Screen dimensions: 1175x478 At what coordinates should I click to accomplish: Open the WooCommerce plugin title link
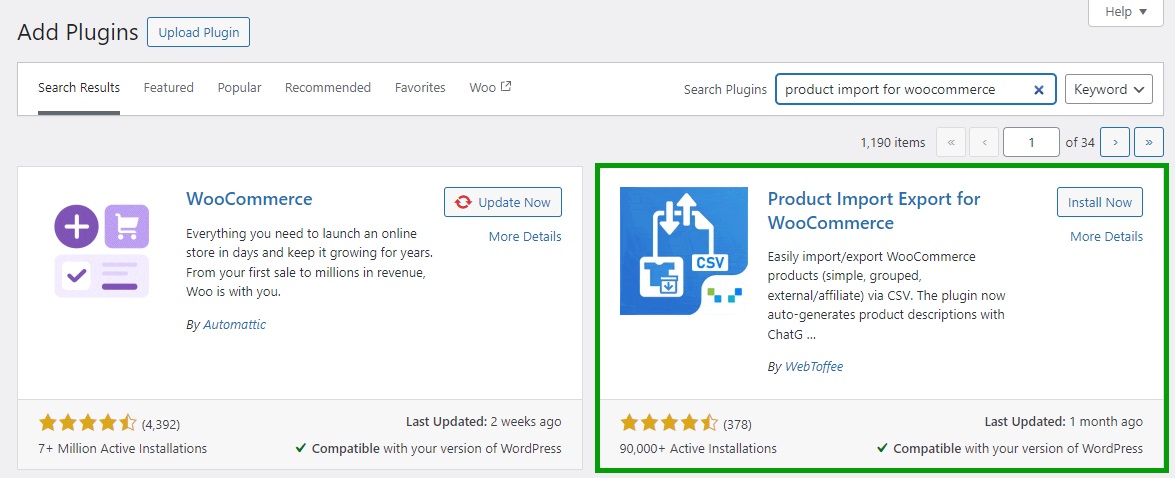(x=249, y=199)
